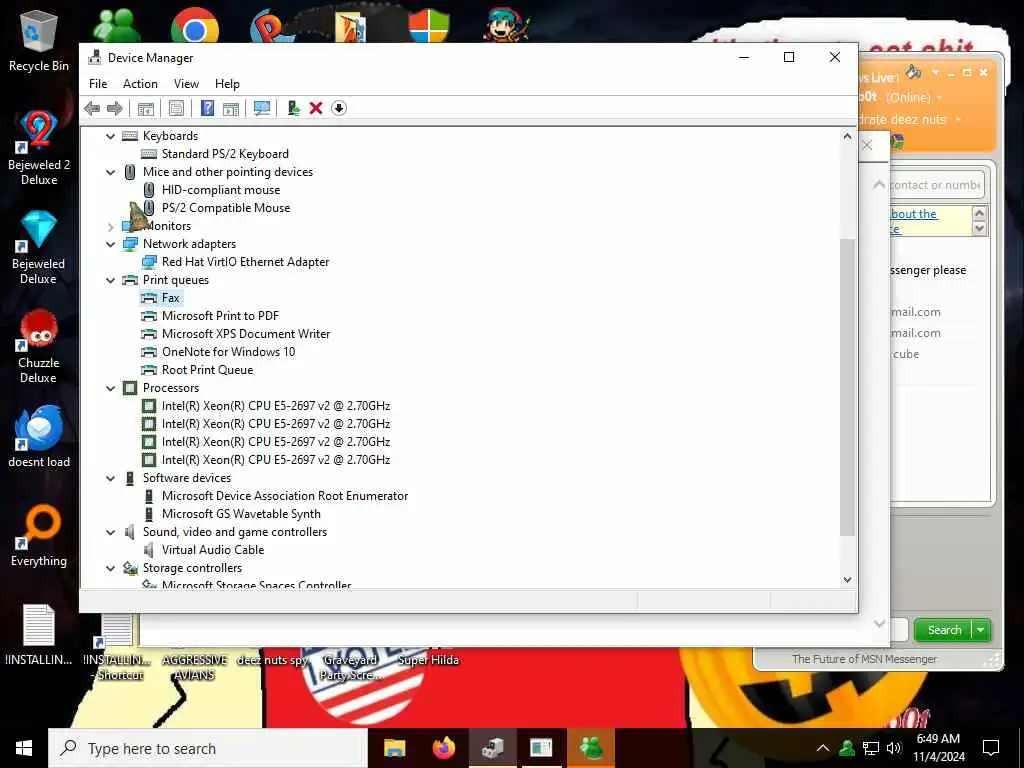The image size is (1024, 768).
Task: Collapse the Network adapters node
Action: (x=110, y=244)
